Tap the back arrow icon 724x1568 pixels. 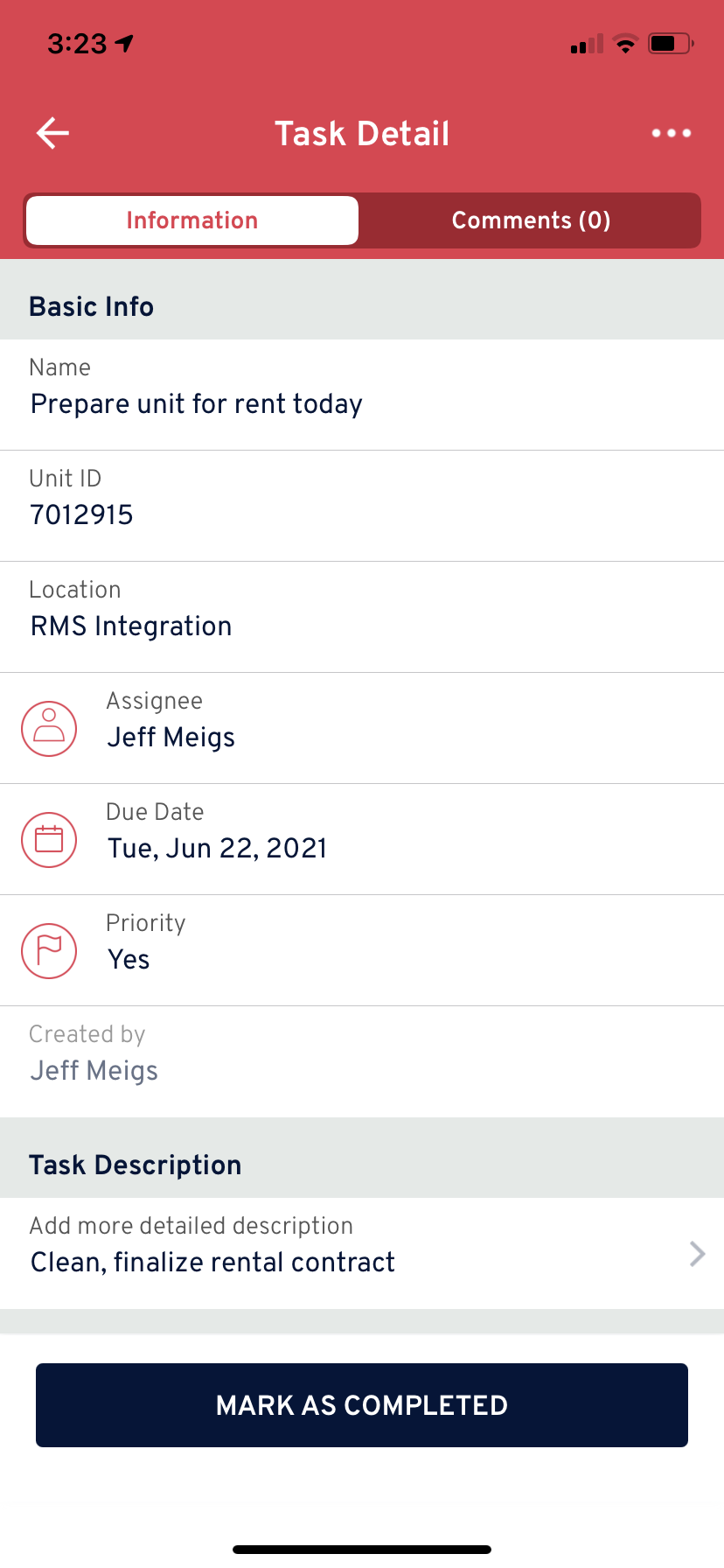click(52, 133)
